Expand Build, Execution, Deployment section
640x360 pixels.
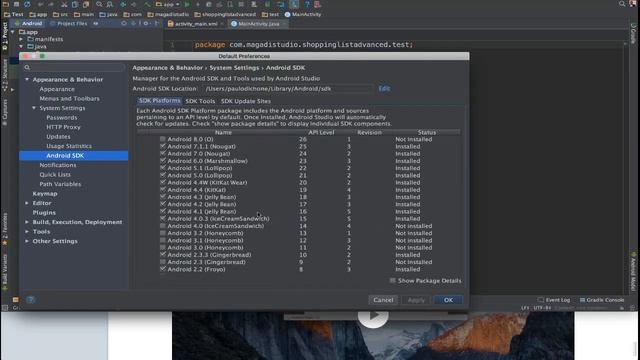[x=27, y=222]
